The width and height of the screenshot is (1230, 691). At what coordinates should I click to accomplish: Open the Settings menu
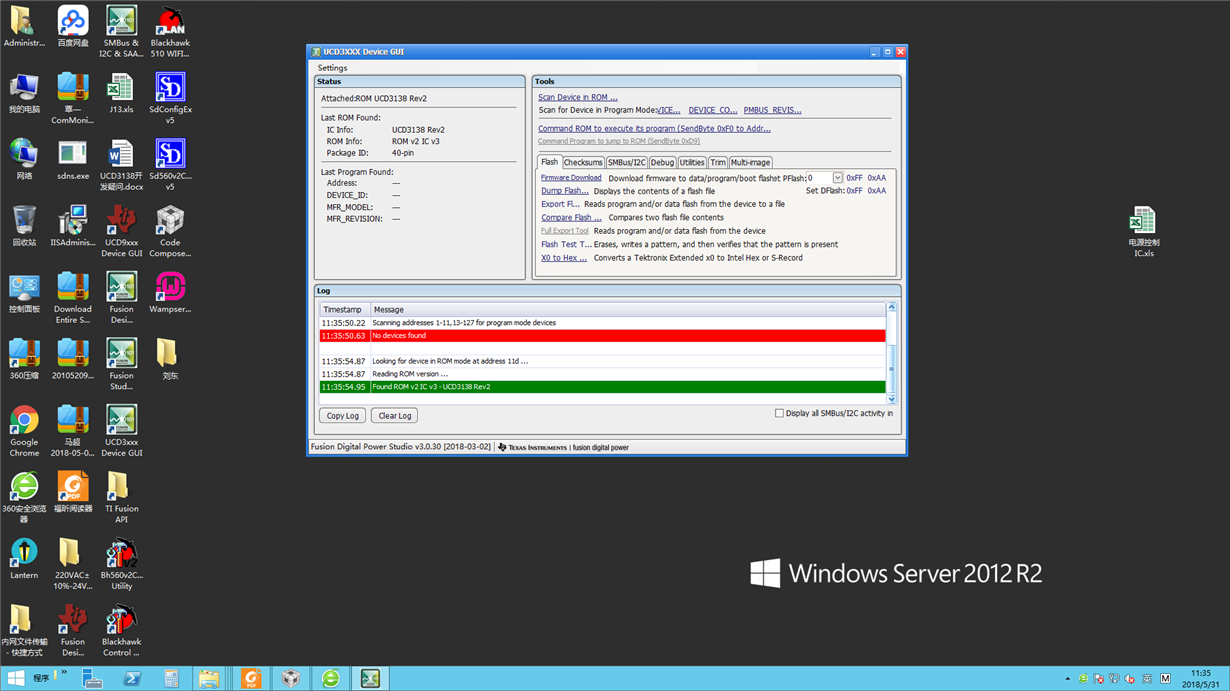point(332,68)
